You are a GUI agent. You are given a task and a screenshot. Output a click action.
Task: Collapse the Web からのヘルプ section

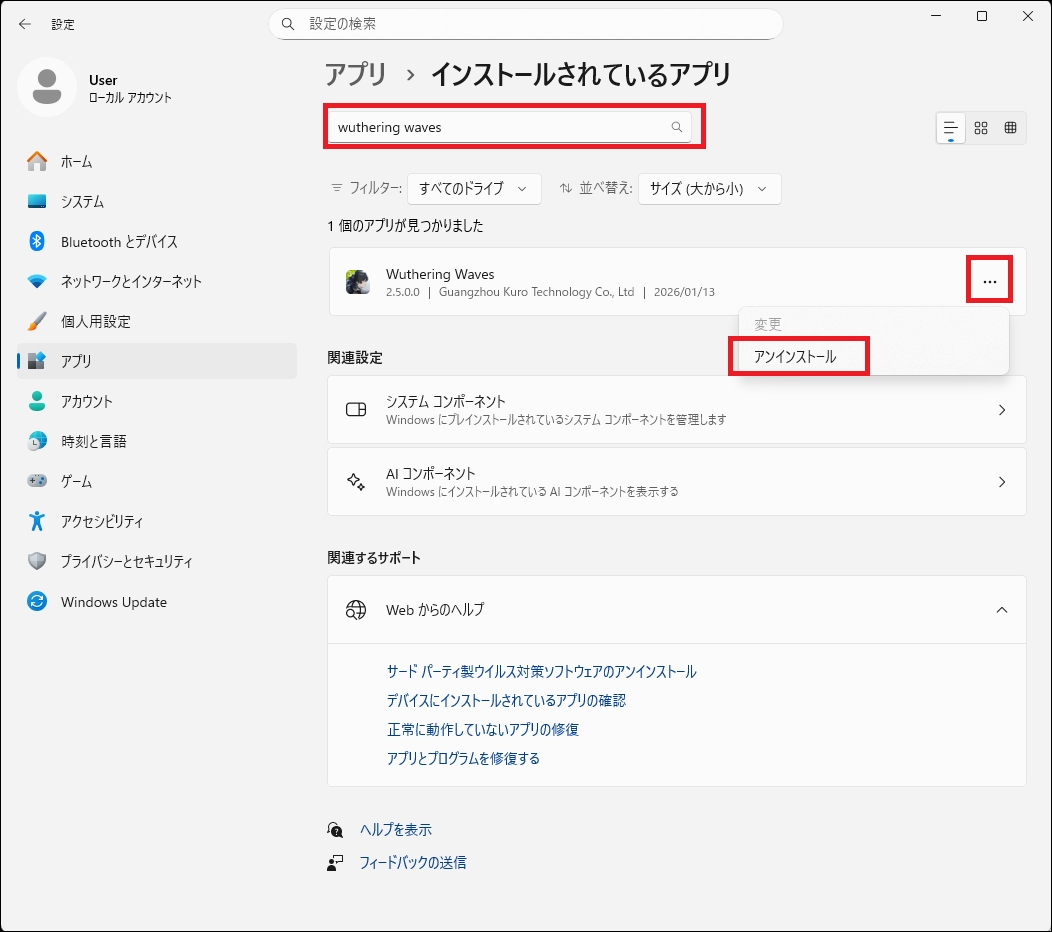pyautogui.click(x=1002, y=610)
